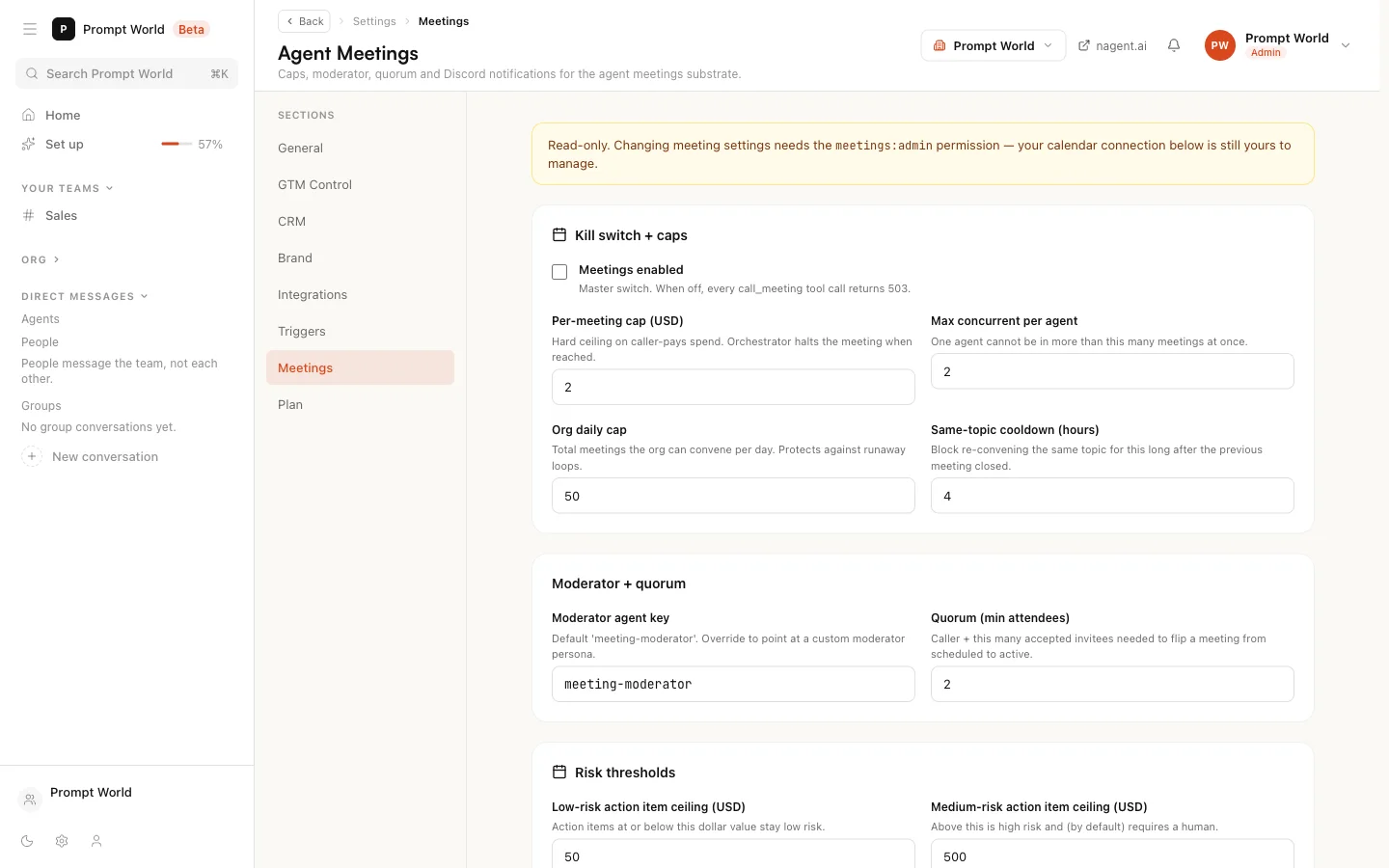This screenshot has width=1389, height=868.
Task: Expand the account menu chevron
Action: coord(1346,45)
